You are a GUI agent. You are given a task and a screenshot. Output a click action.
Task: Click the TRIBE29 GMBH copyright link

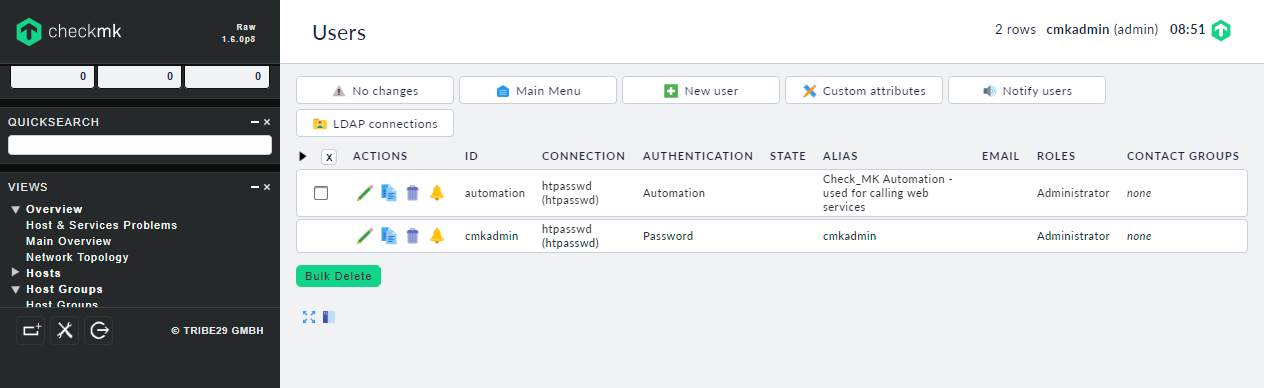pos(217,330)
